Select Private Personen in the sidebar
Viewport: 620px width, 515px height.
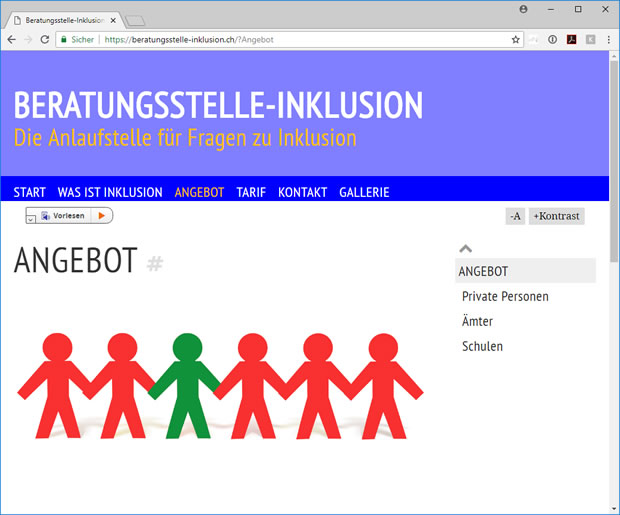[x=505, y=297]
